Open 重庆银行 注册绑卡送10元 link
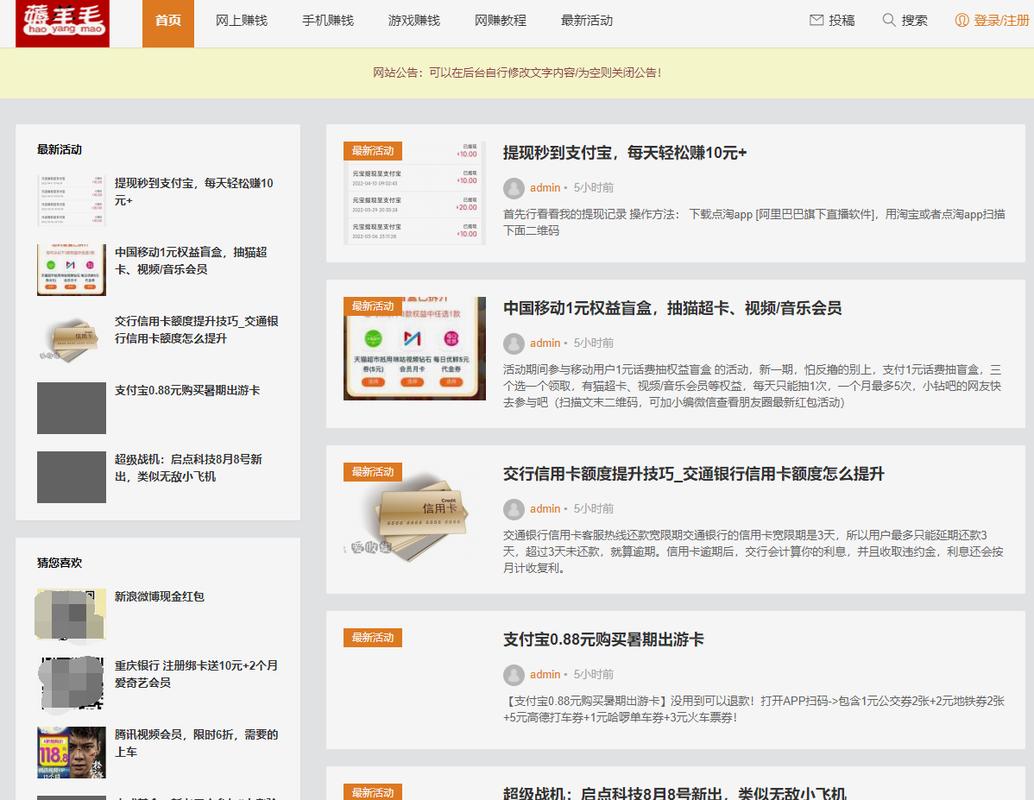The height and width of the screenshot is (800, 1034). click(197, 674)
